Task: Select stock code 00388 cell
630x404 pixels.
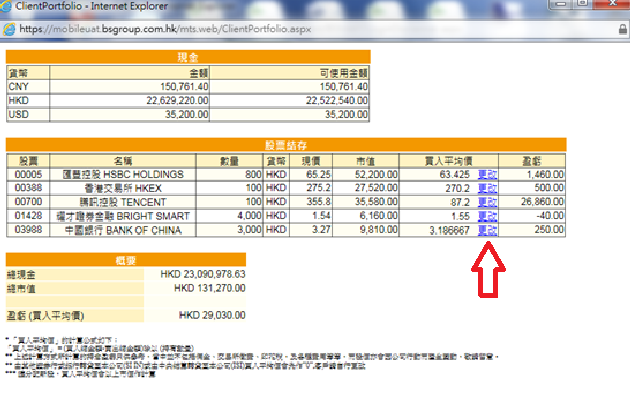Action: coord(28,188)
